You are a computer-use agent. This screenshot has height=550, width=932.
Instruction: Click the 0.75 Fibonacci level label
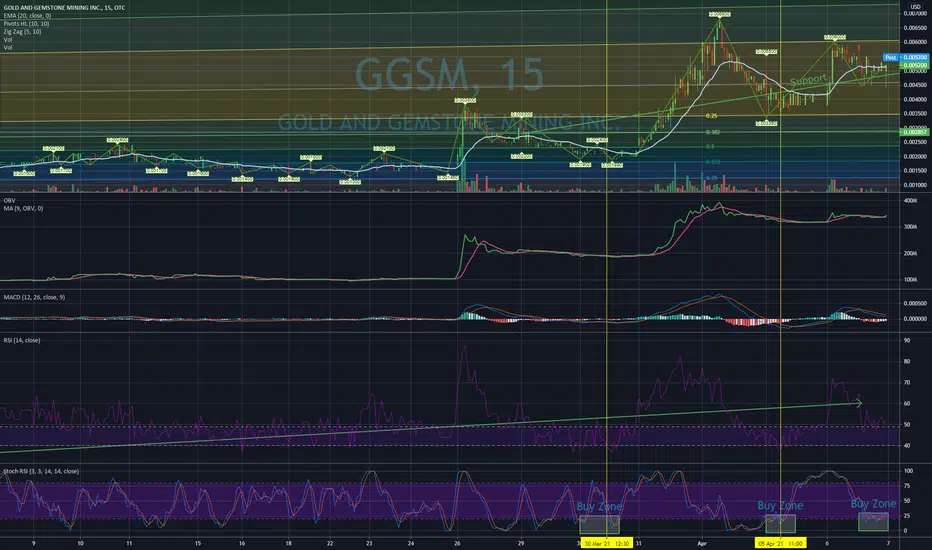point(711,178)
